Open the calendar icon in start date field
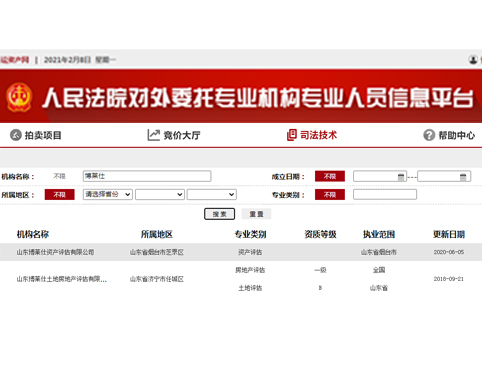The image size is (482, 378). (401, 177)
